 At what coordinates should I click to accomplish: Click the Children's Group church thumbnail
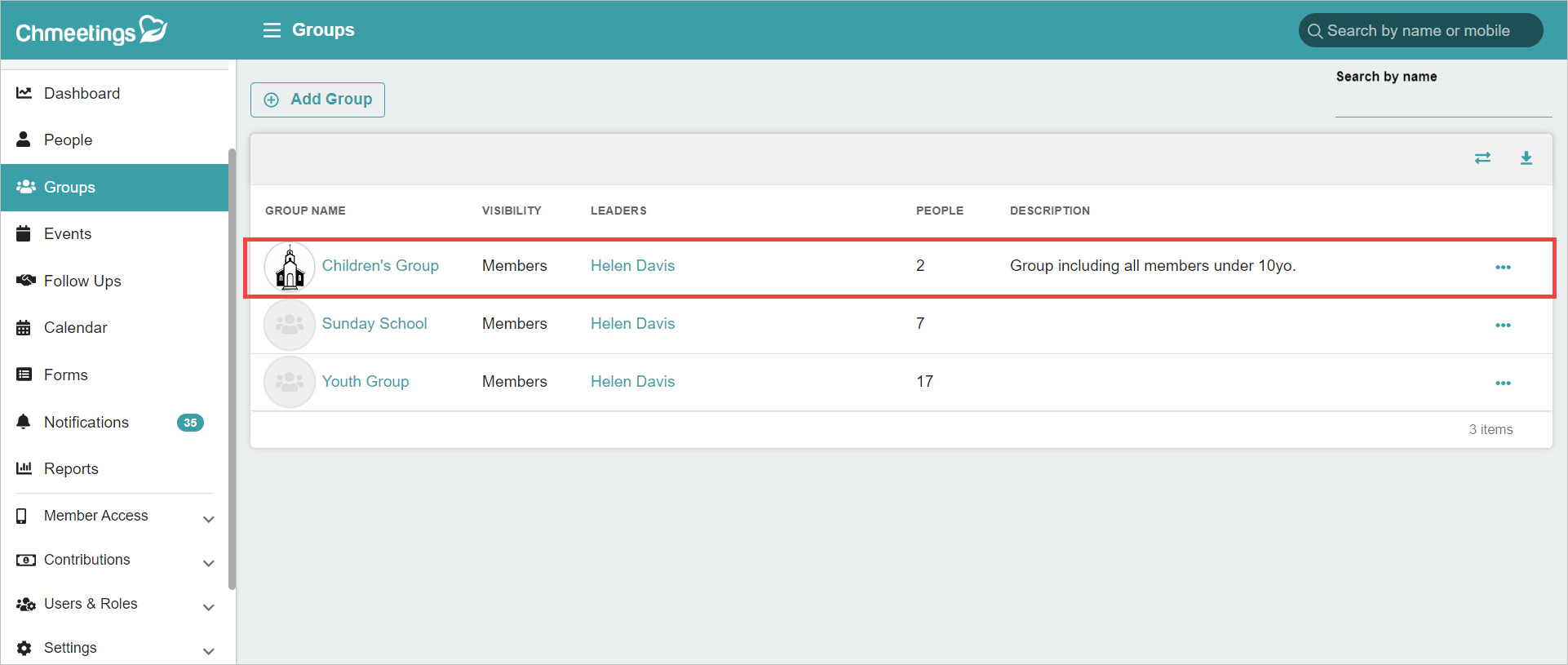pos(290,268)
